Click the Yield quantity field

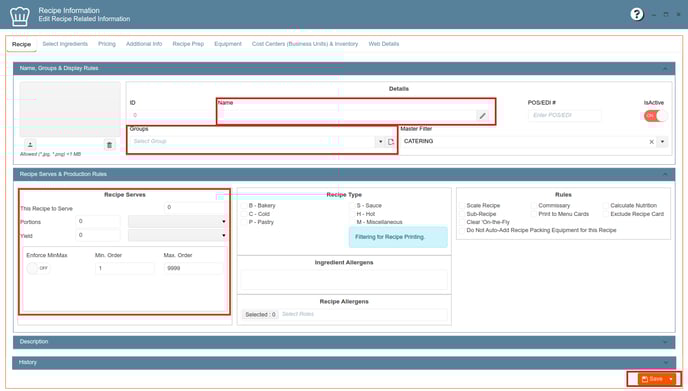[x=98, y=235]
